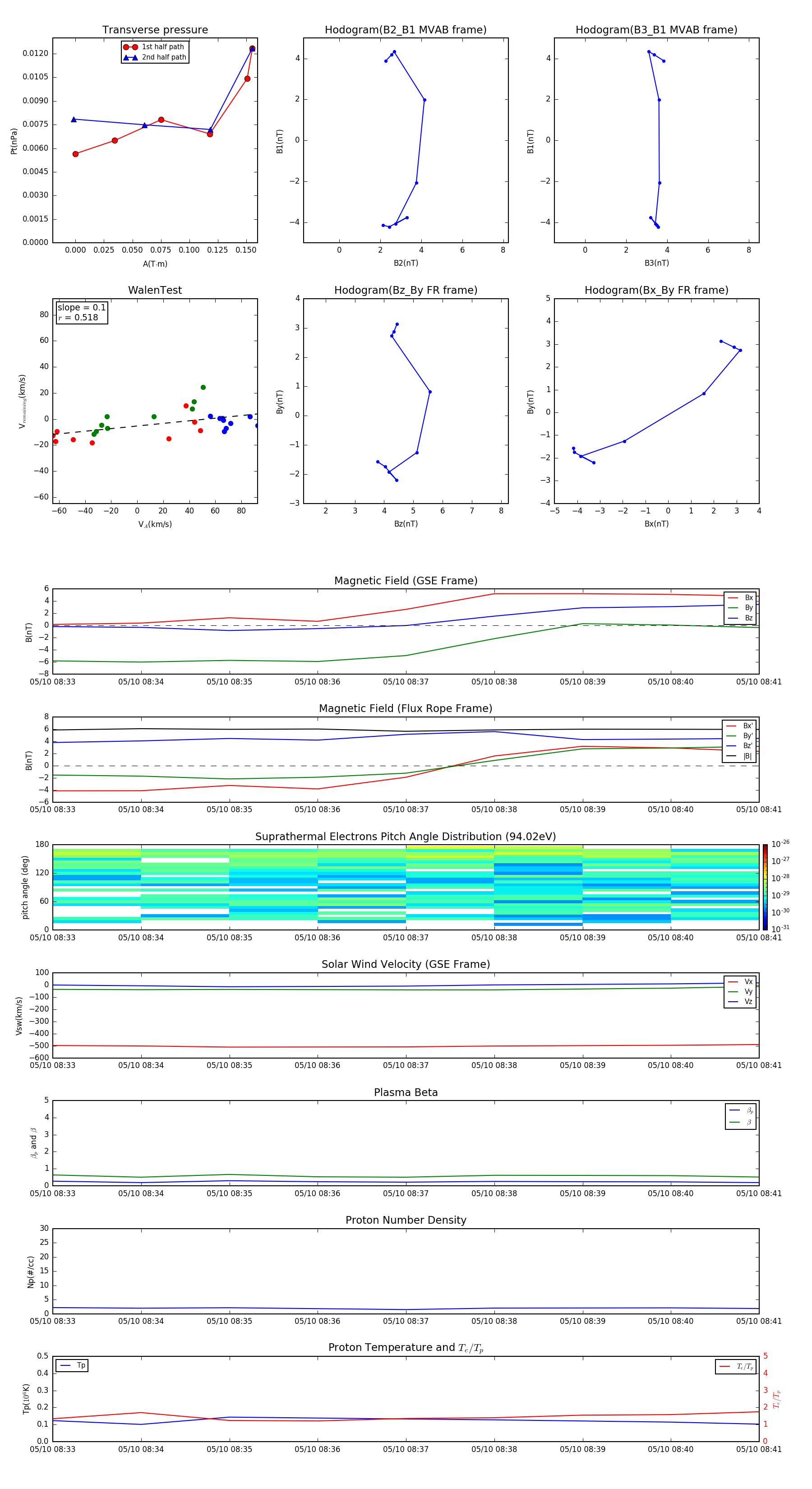Click the "Tp(10^6K)" y-axis label
Image resolution: width=812 pixels, height=1489 pixels.
point(26,1399)
